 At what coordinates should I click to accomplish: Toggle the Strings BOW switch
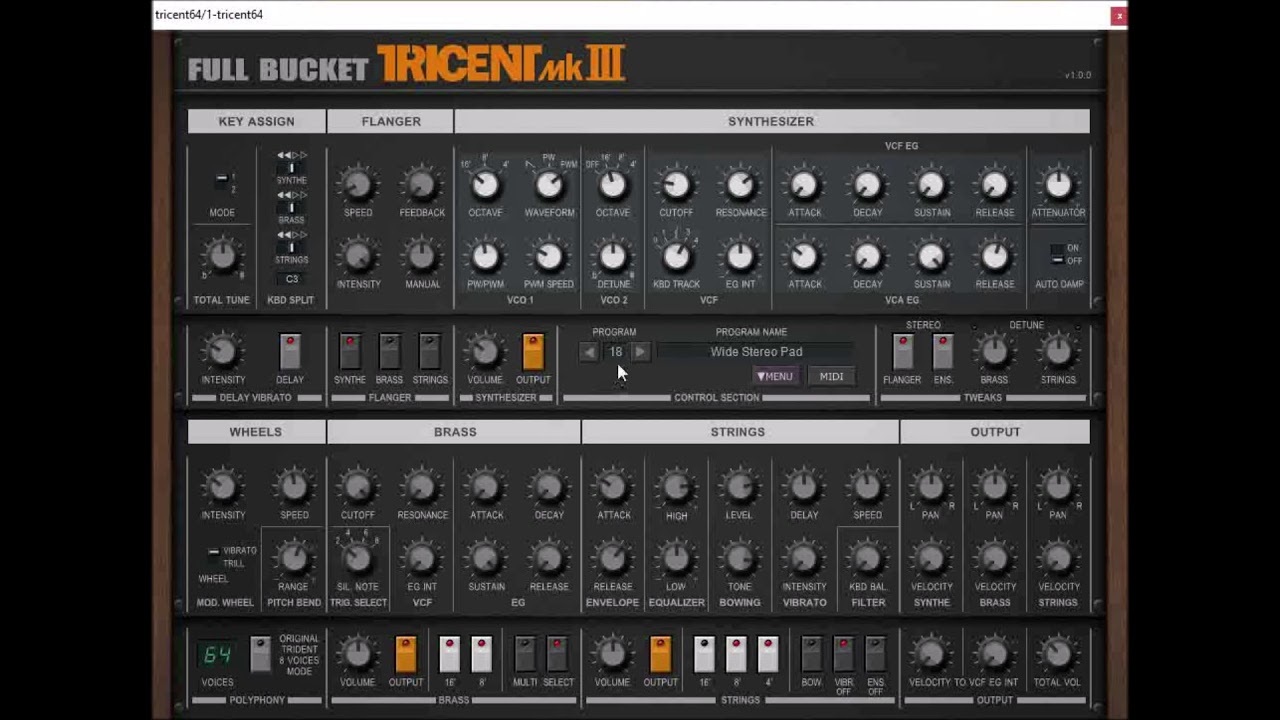(x=811, y=654)
